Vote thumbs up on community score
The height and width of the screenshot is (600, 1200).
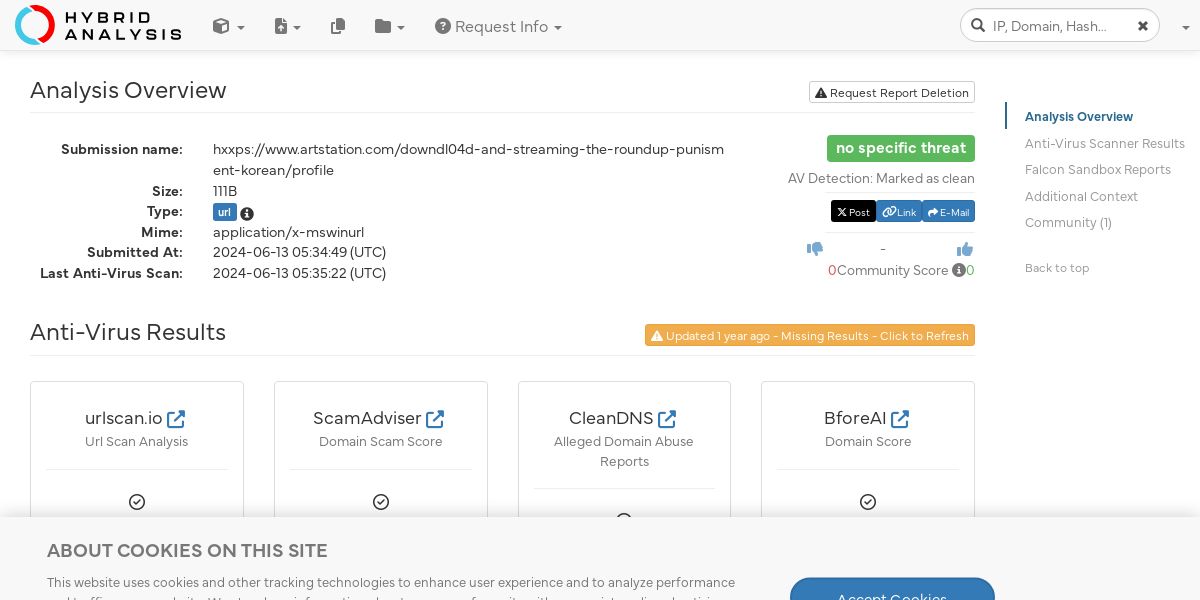click(965, 249)
